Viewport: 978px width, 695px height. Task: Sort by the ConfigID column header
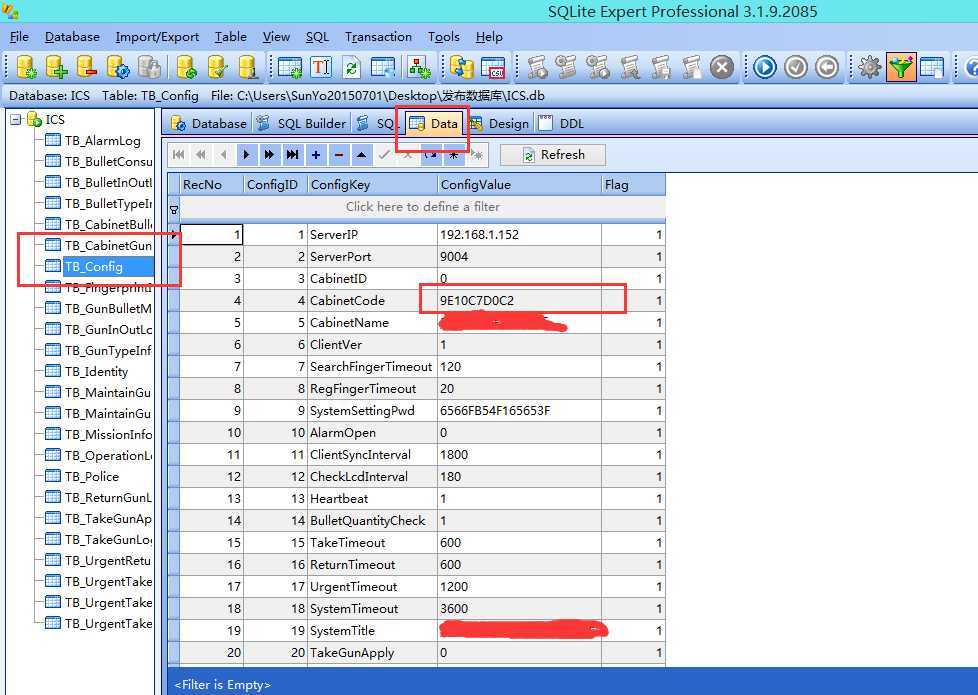click(x=275, y=185)
